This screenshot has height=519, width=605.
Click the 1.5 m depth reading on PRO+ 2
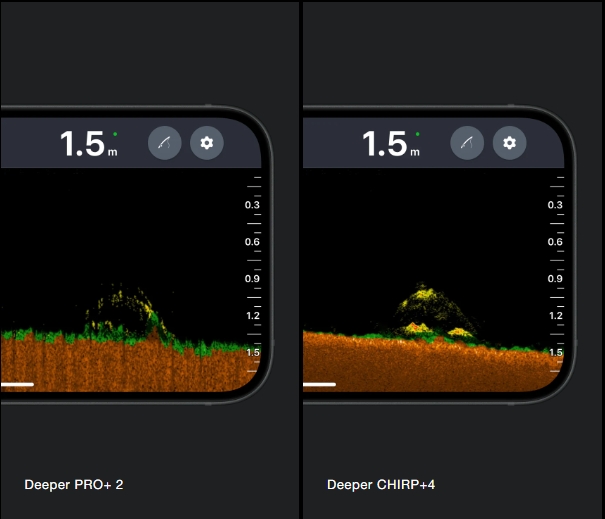click(x=89, y=144)
